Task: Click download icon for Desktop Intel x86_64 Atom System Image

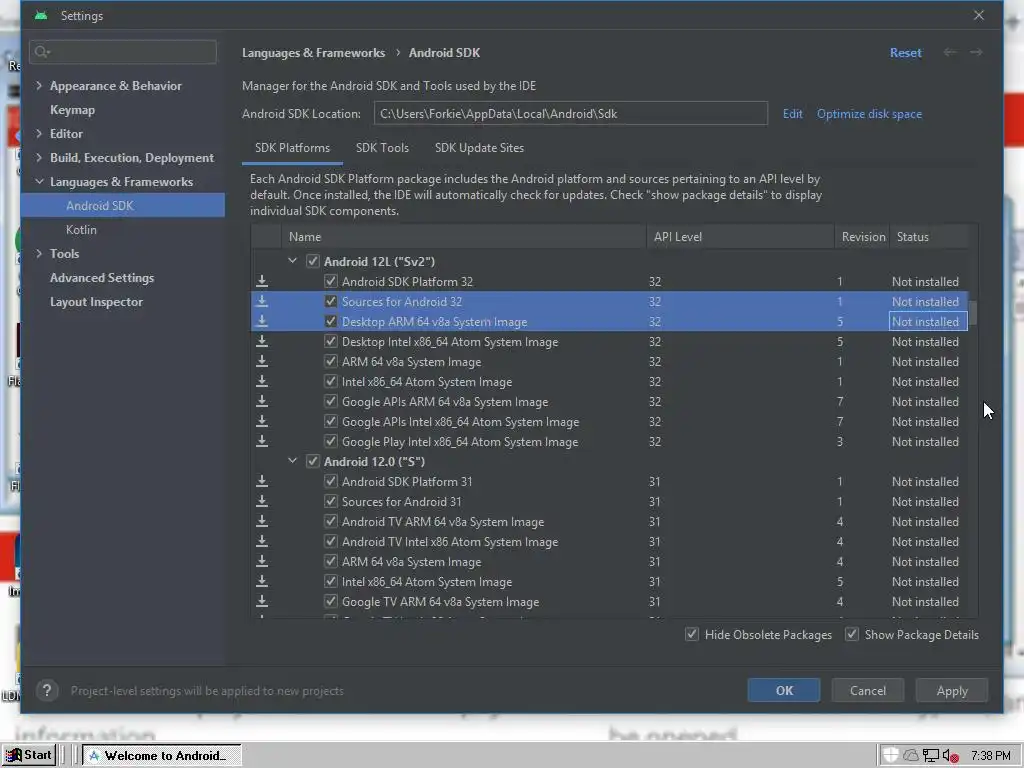Action: (262, 342)
